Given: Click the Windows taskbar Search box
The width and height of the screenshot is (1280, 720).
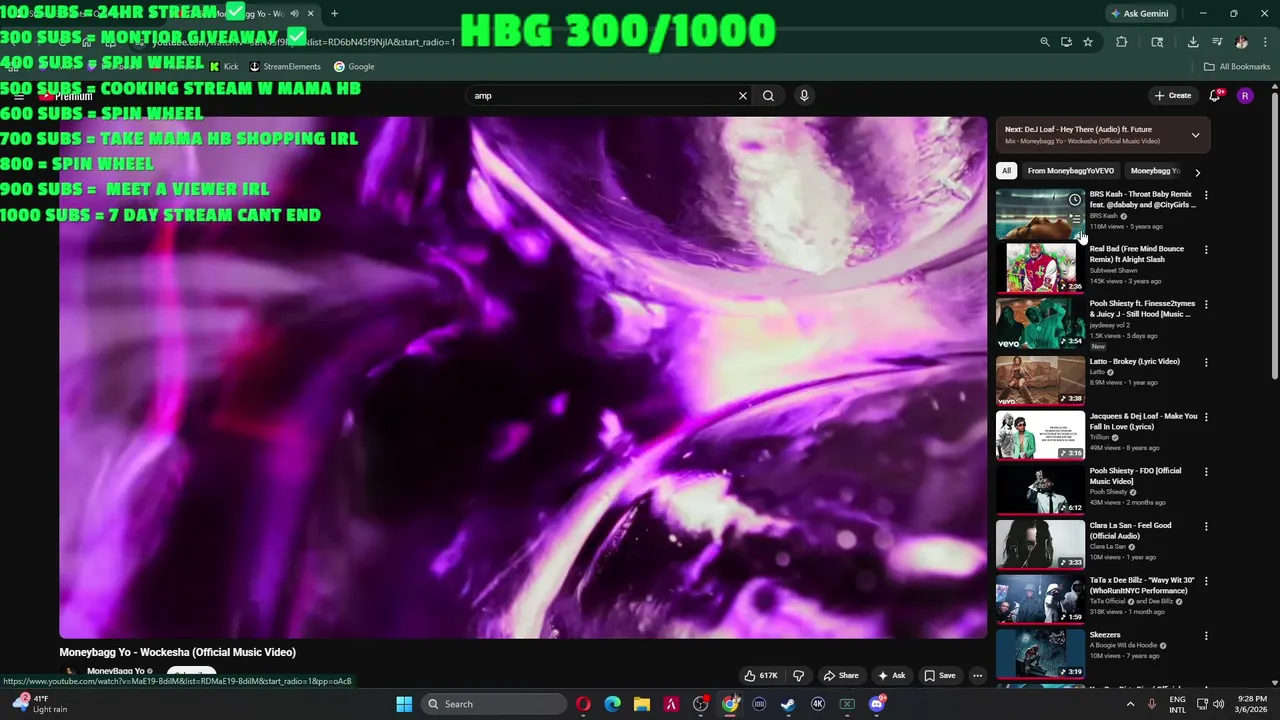Looking at the screenshot, I should pyautogui.click(x=494, y=704).
